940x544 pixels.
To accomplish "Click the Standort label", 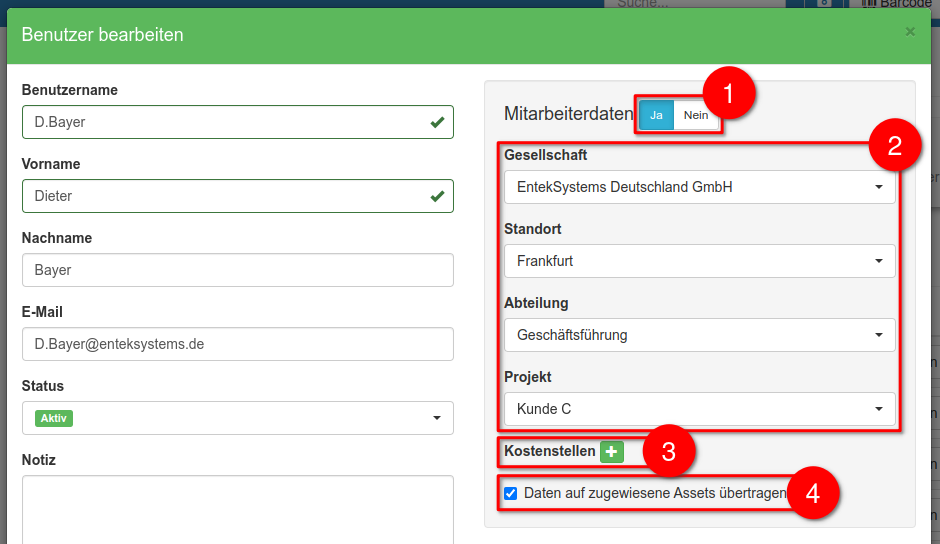I will tap(533, 229).
